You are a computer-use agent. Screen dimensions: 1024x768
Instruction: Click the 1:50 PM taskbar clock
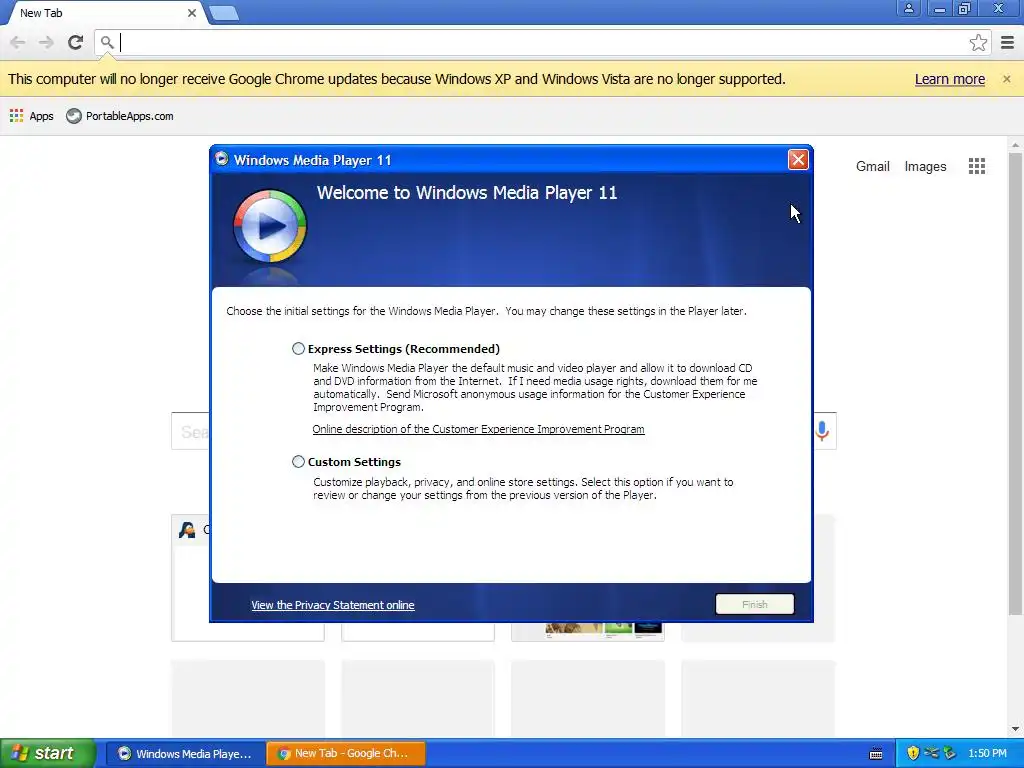point(987,754)
